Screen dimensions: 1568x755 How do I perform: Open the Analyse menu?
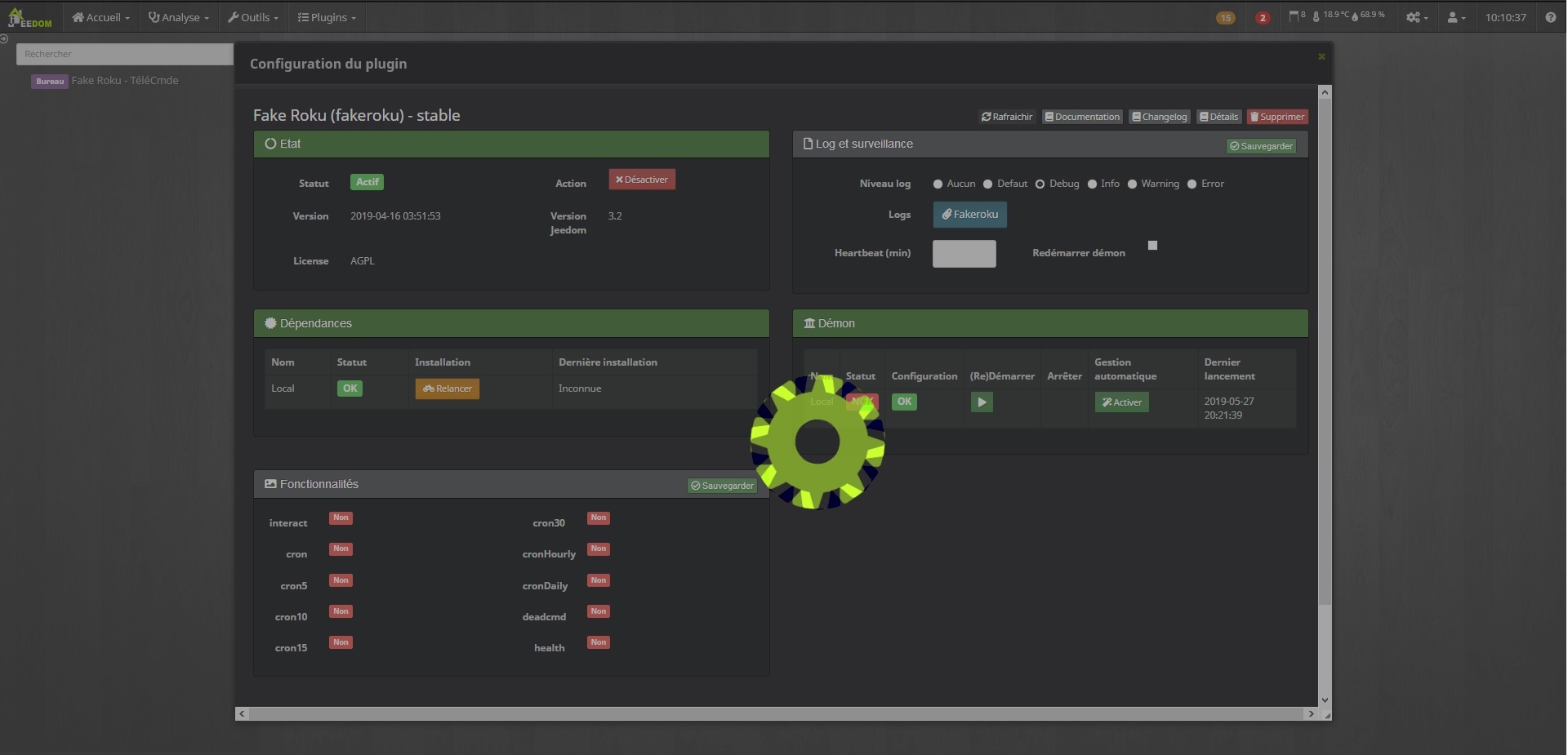pyautogui.click(x=178, y=17)
